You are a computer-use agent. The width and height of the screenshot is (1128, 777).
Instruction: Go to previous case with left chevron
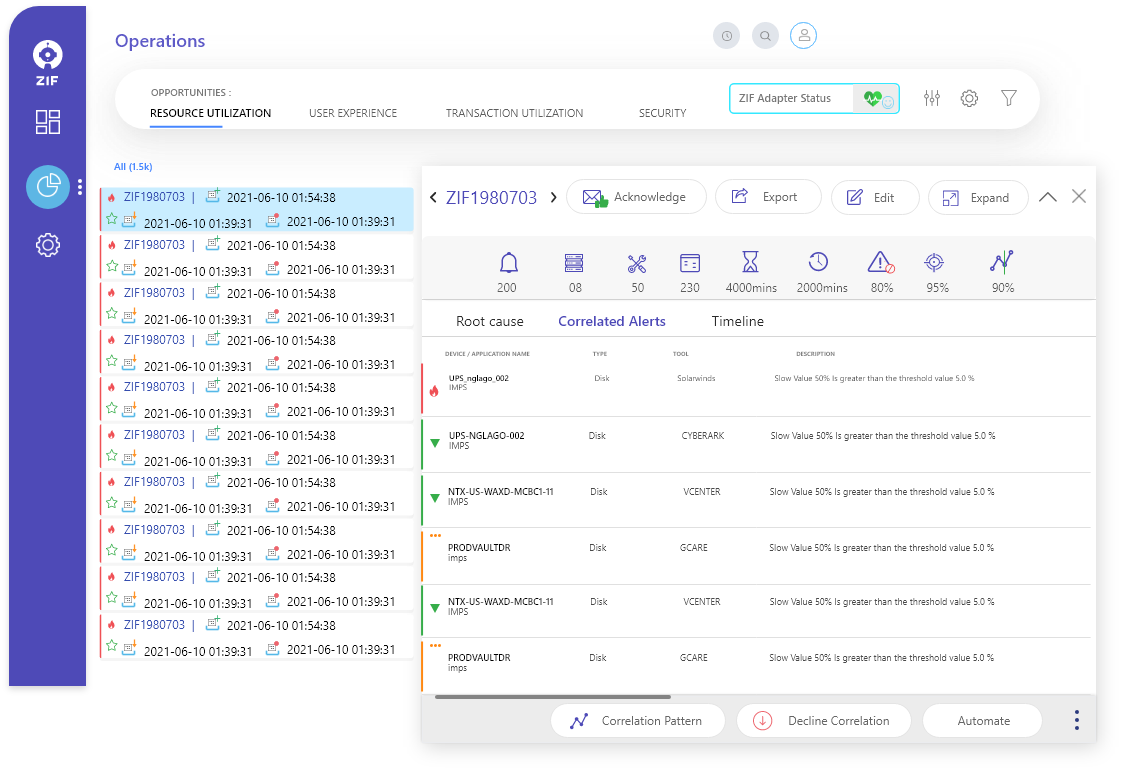(x=433, y=198)
